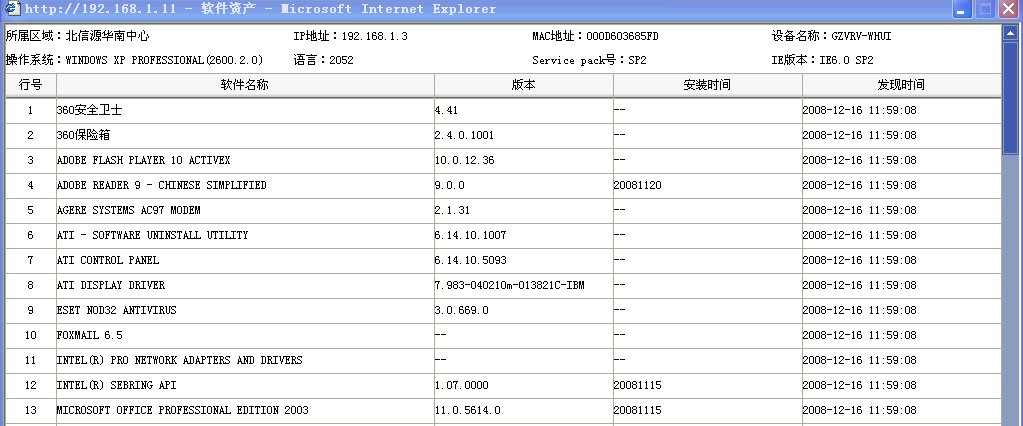Image resolution: width=1023 pixels, height=426 pixels.
Task: Click the 安装时间 column header
Action: point(707,85)
